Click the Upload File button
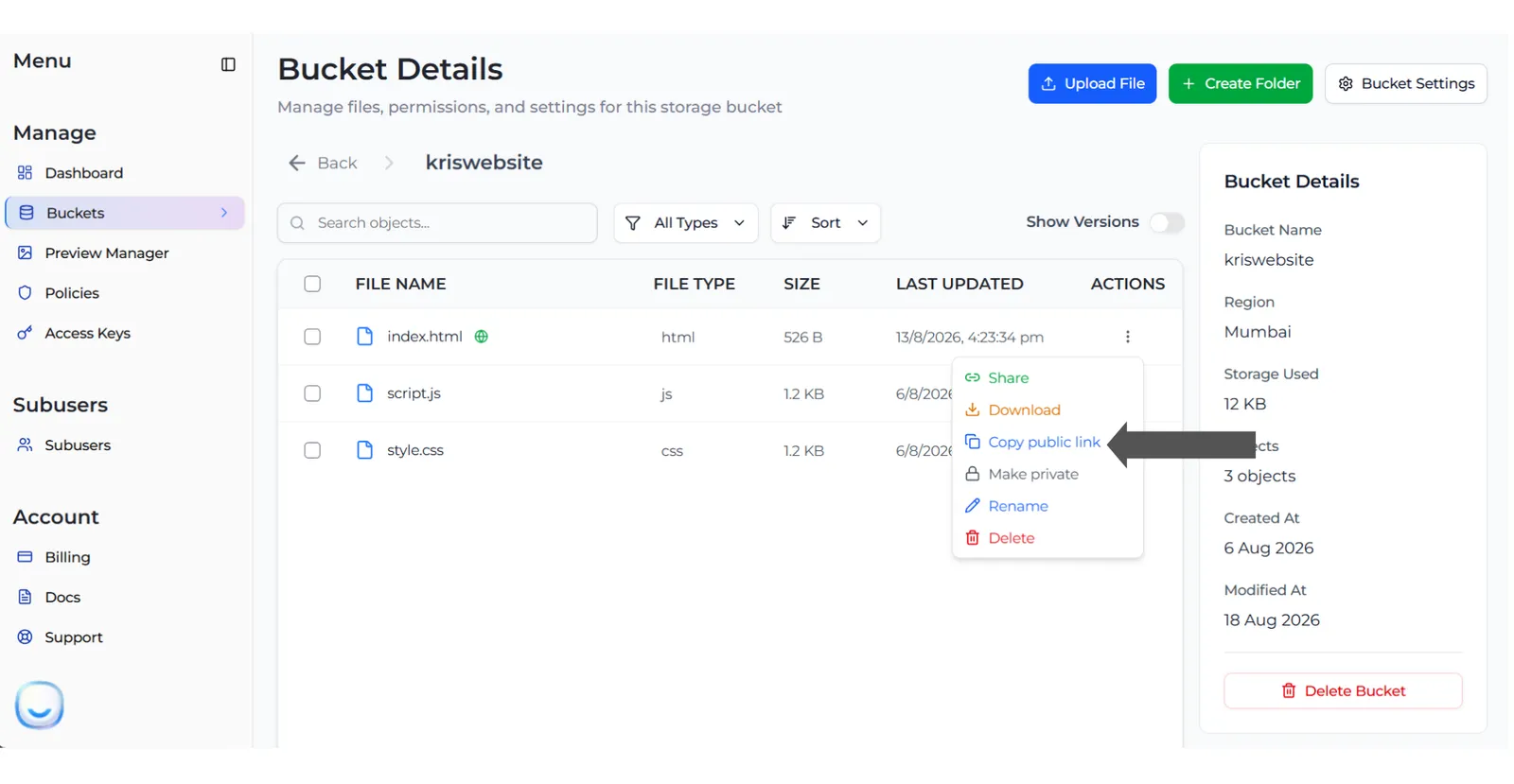The image size is (1514, 784). coord(1092,83)
